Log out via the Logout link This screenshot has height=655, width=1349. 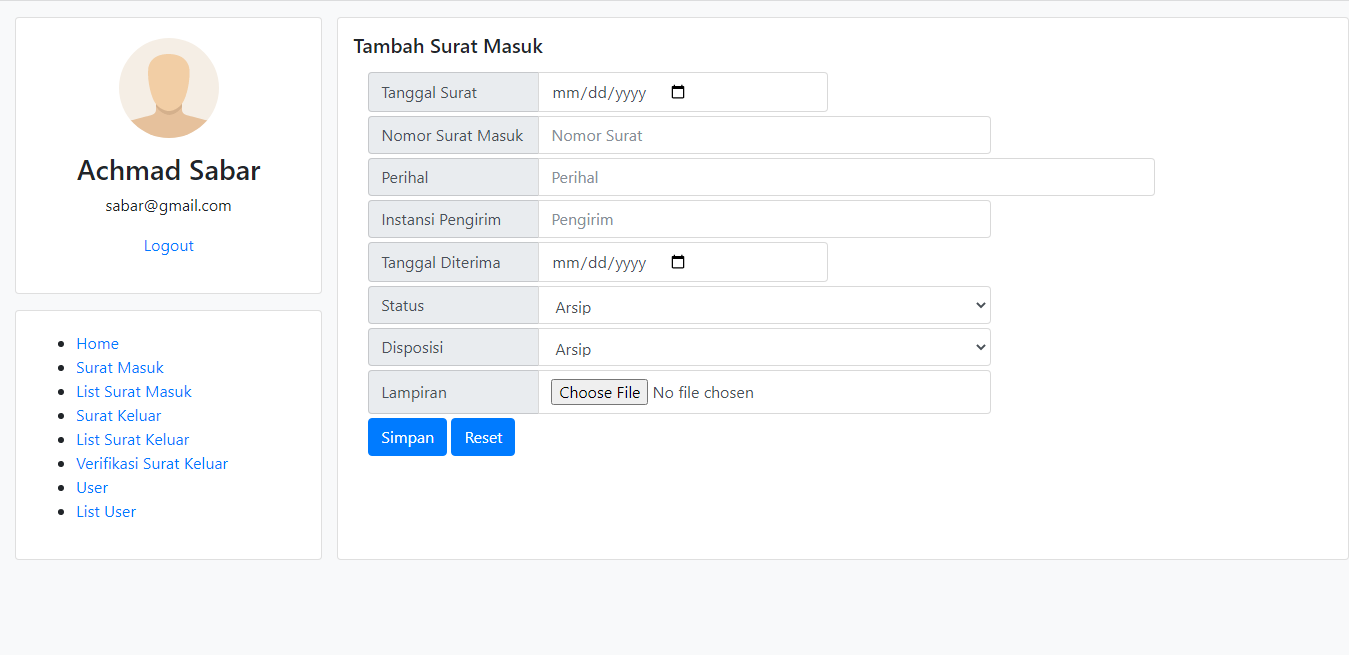pyautogui.click(x=168, y=246)
